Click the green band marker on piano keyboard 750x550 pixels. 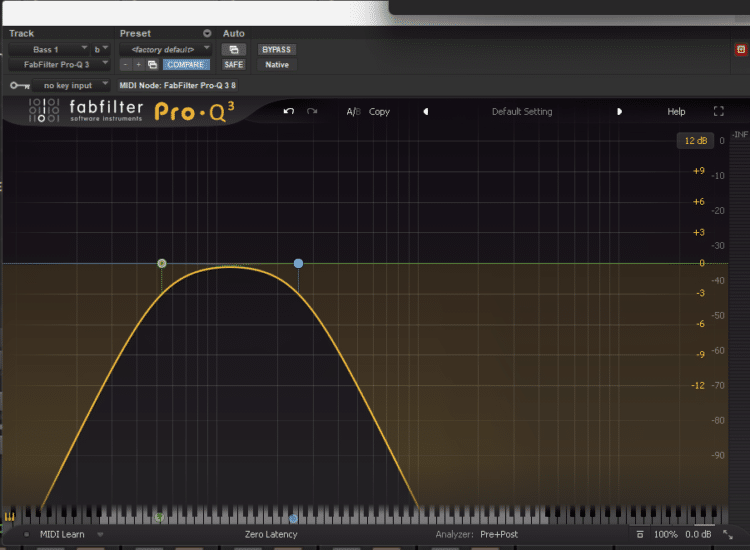pyautogui.click(x=159, y=517)
